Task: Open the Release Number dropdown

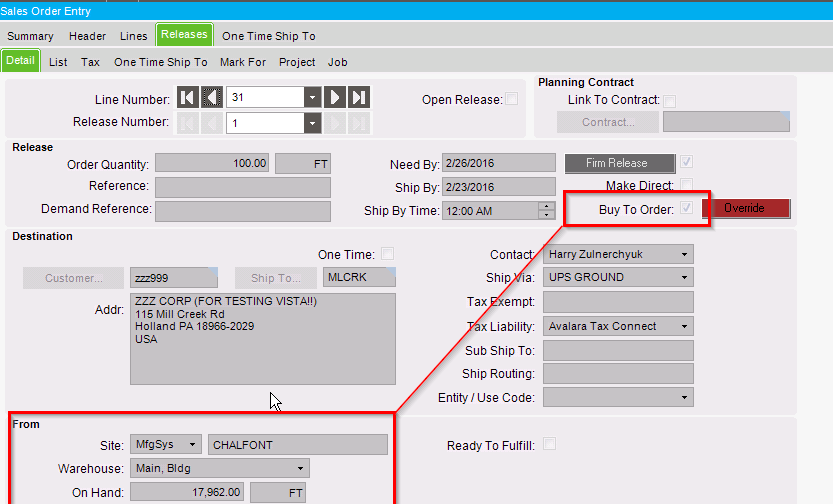Action: [x=312, y=123]
